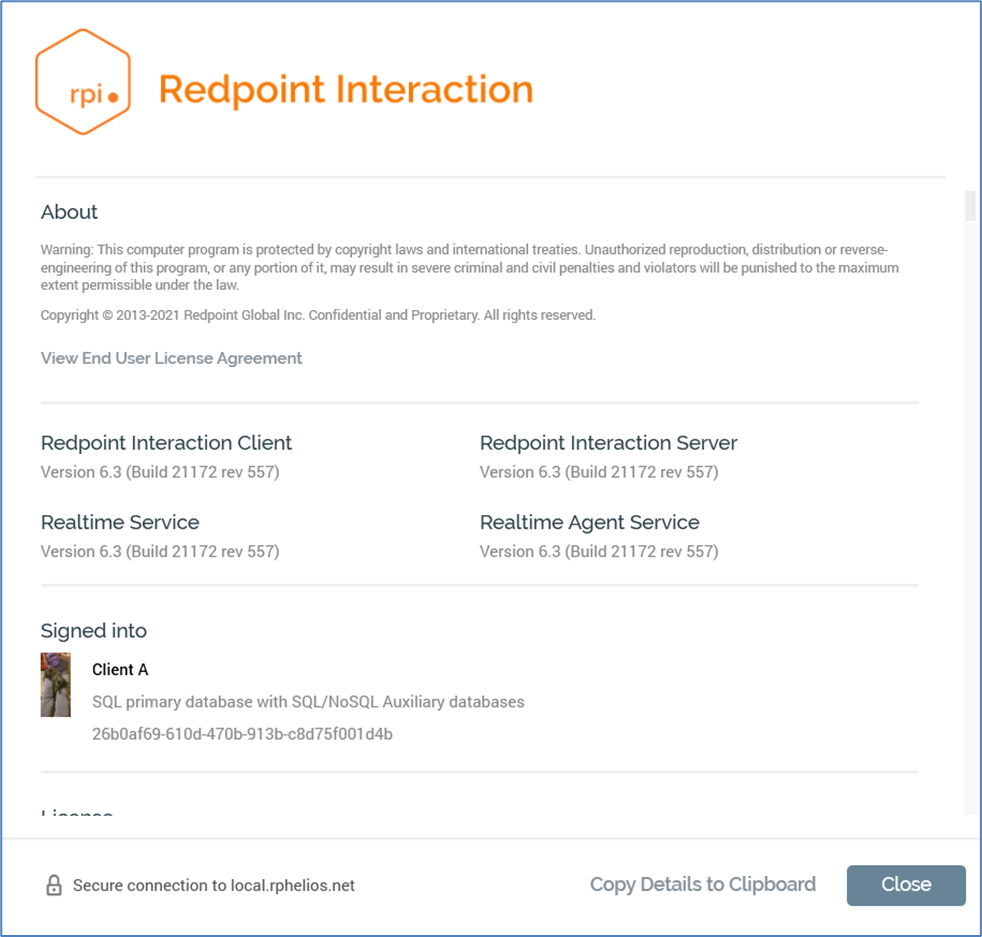The height and width of the screenshot is (937, 982).
Task: Close the About dialog with Close button
Action: coord(905,885)
